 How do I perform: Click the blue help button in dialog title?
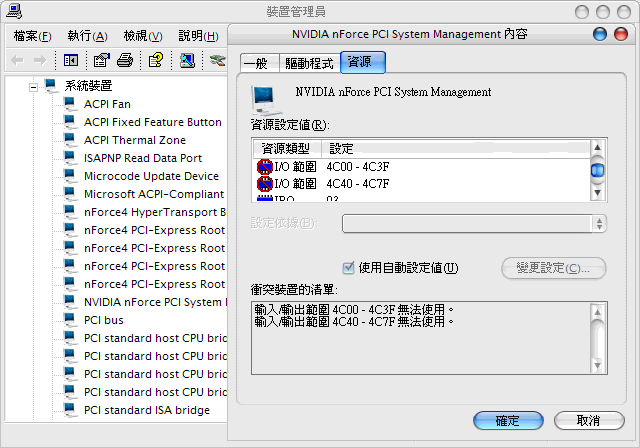click(x=600, y=34)
